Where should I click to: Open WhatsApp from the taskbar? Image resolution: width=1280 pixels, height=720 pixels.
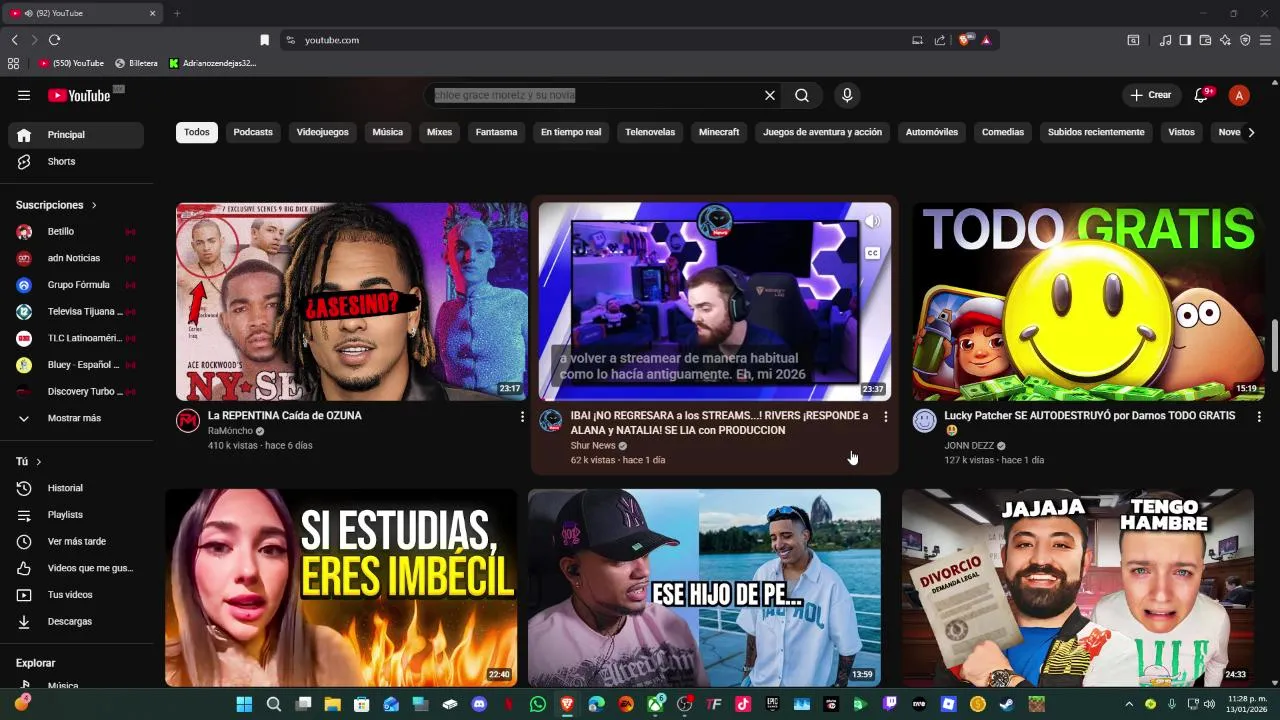pos(538,704)
